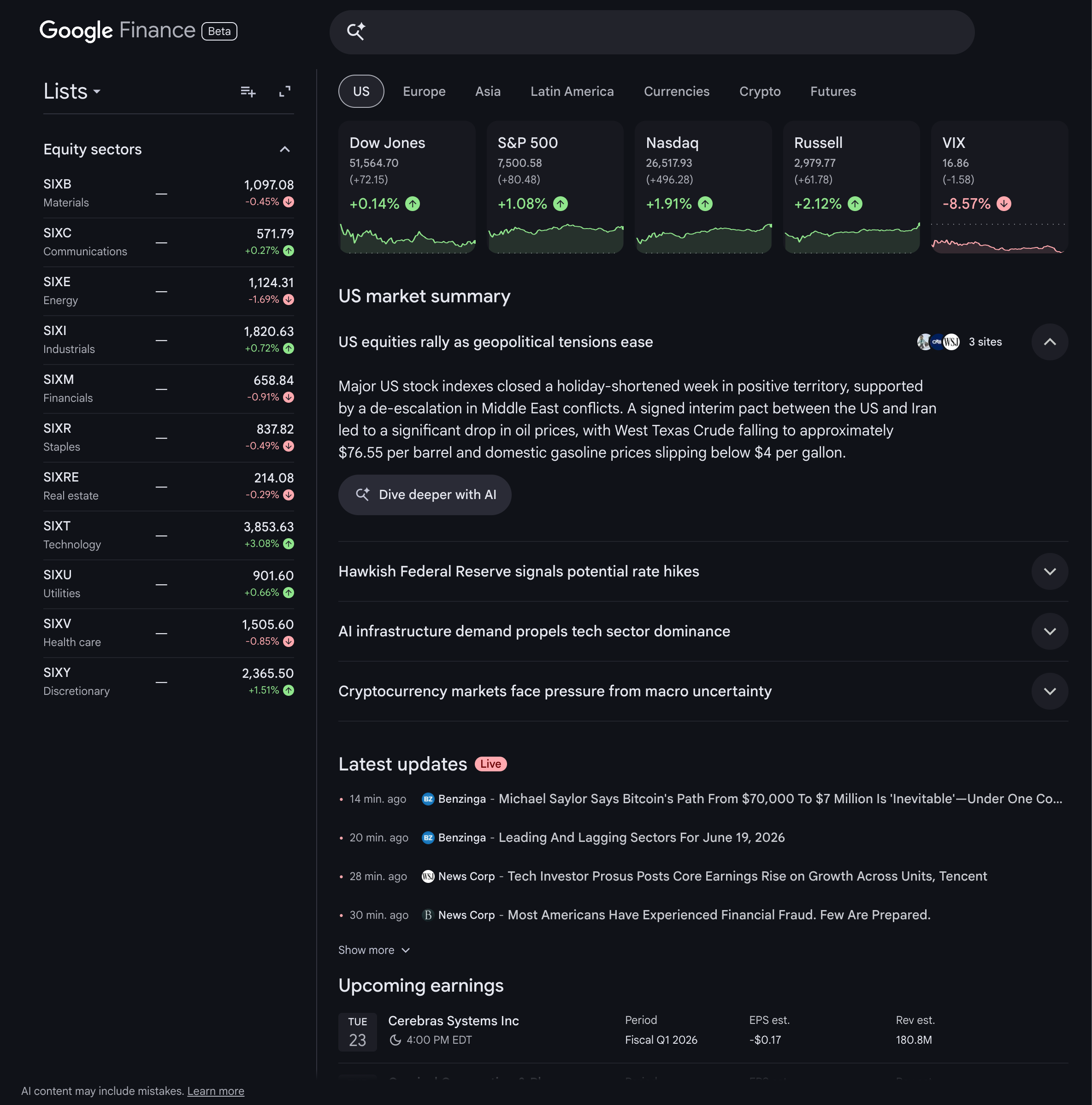Expand the Cryptocurrency markets summary
Viewport: 1092px width, 1105px height.
[x=1050, y=692]
